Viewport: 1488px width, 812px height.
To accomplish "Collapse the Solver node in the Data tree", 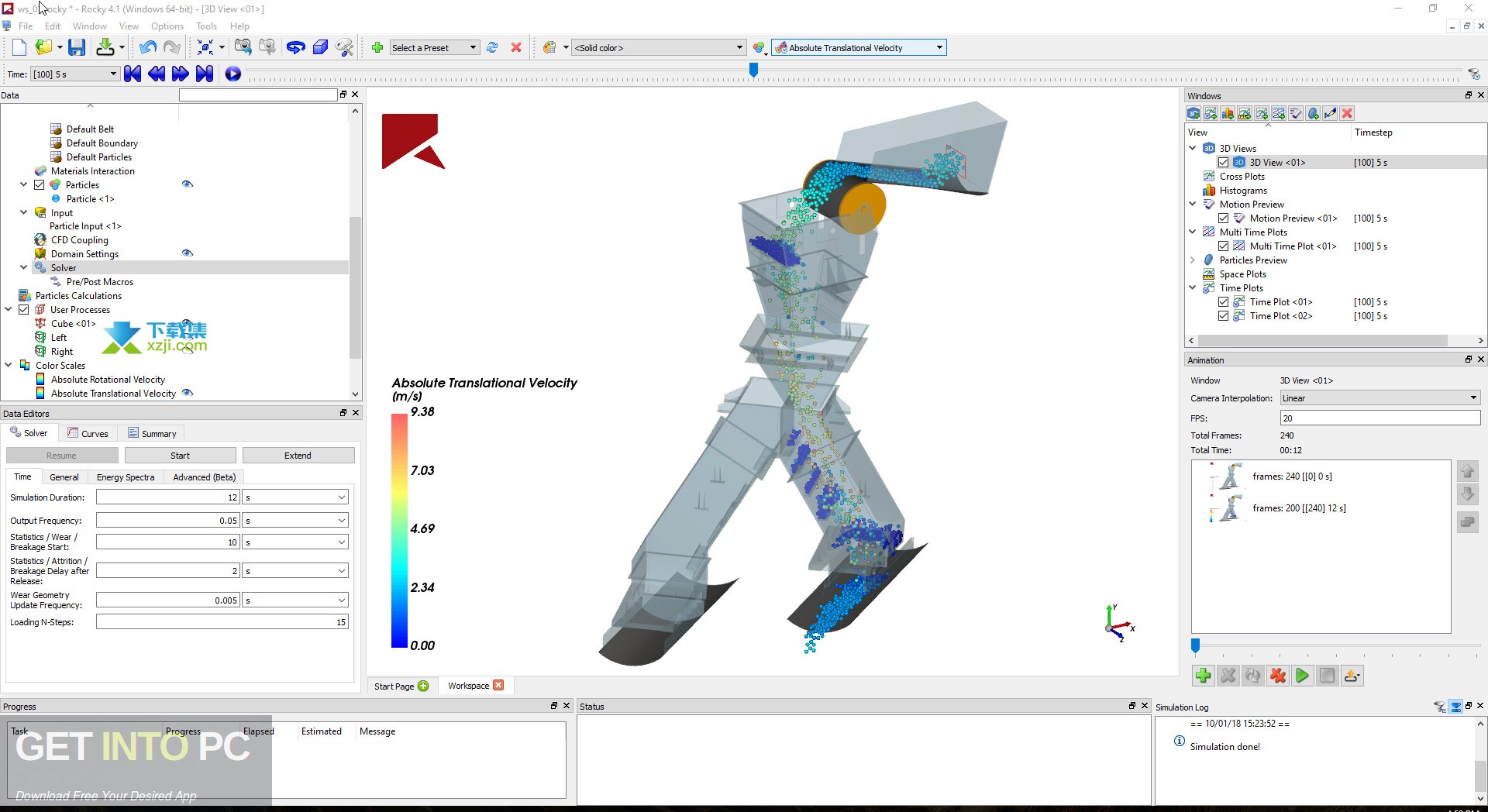I will point(24,268).
